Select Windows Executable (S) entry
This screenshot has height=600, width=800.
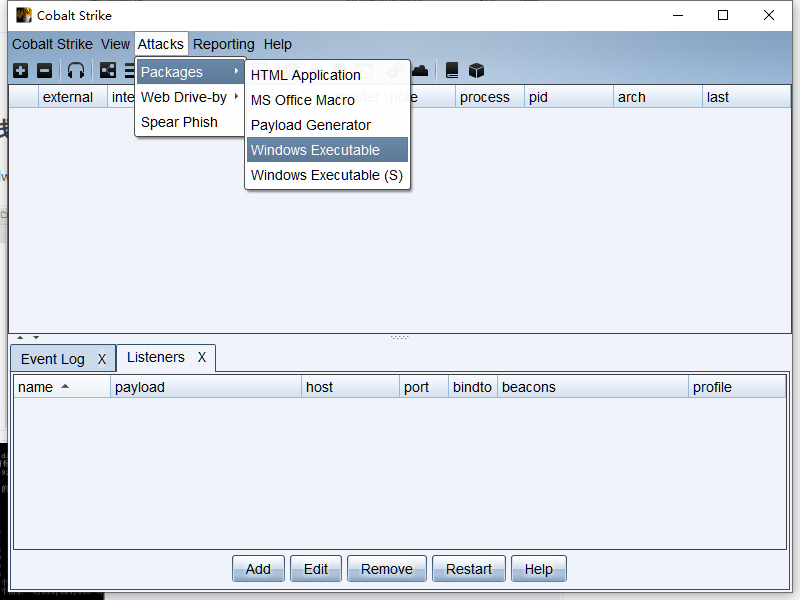click(x=327, y=175)
